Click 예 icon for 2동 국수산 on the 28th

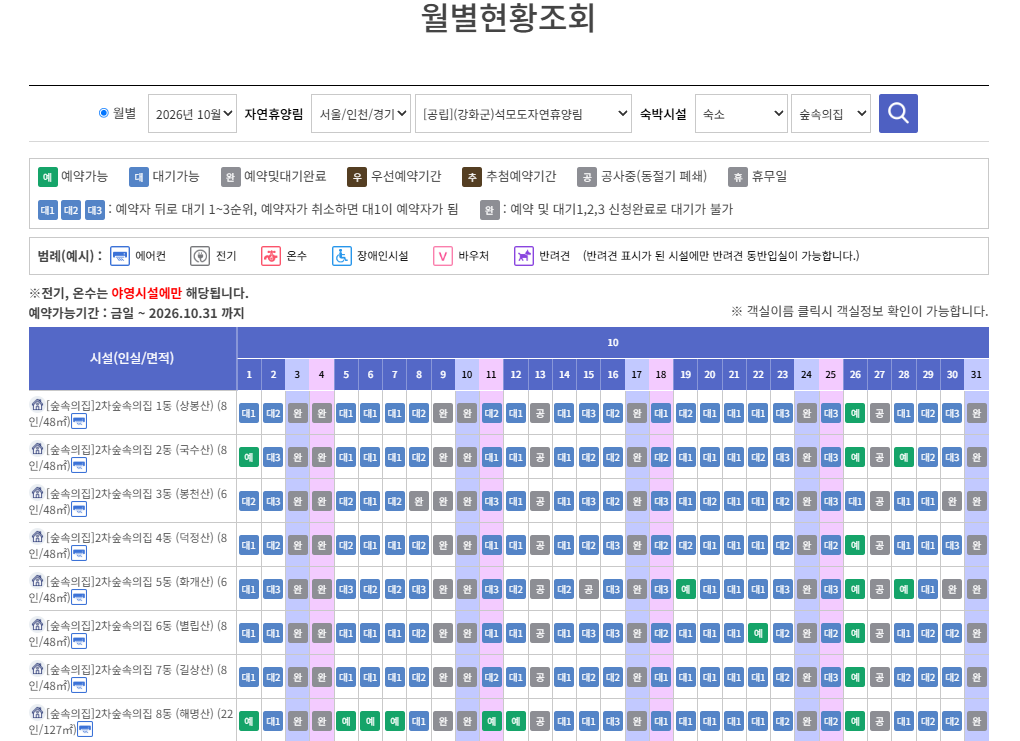click(x=904, y=457)
